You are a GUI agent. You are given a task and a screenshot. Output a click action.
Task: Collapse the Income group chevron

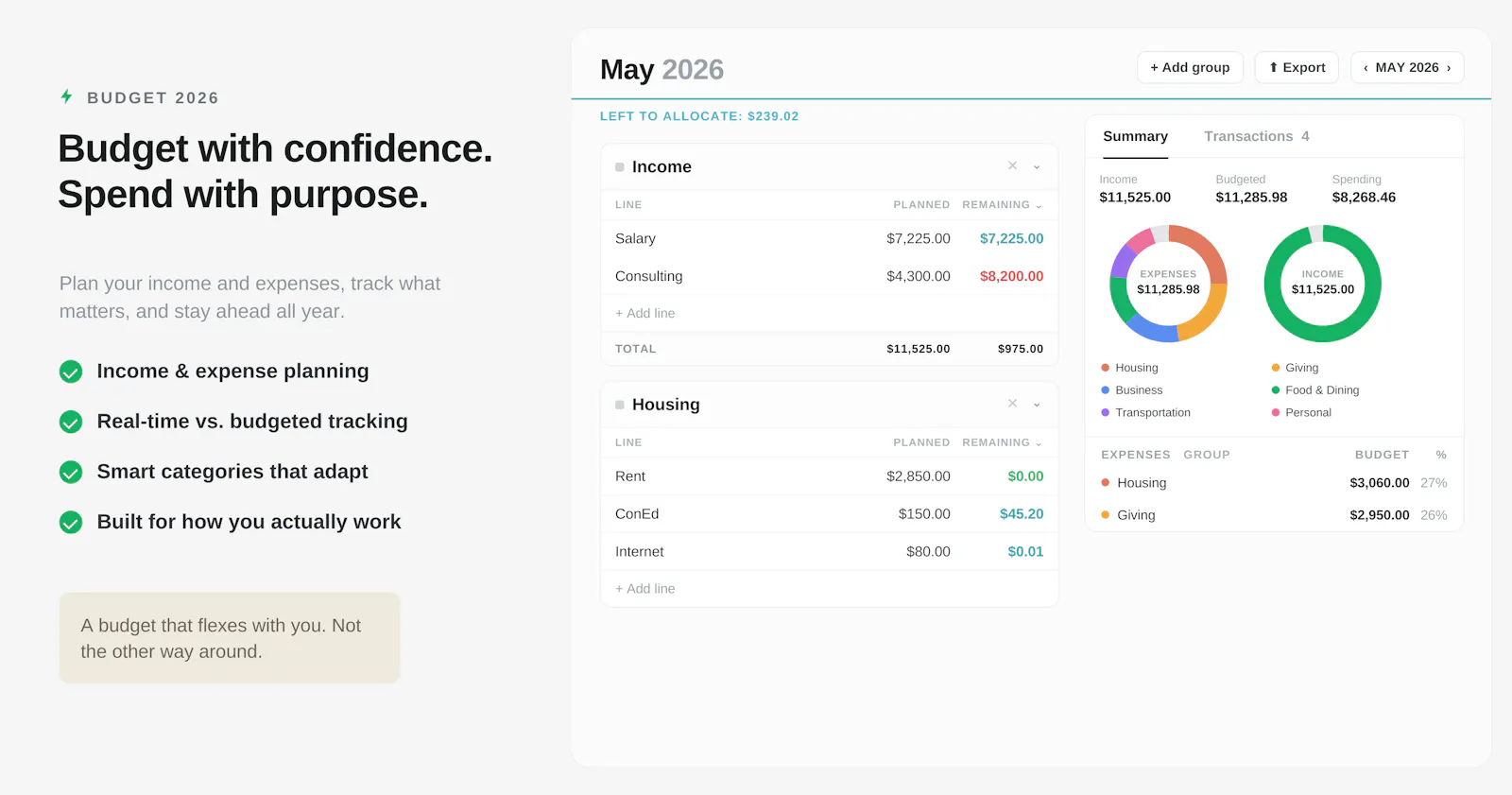pos(1037,166)
